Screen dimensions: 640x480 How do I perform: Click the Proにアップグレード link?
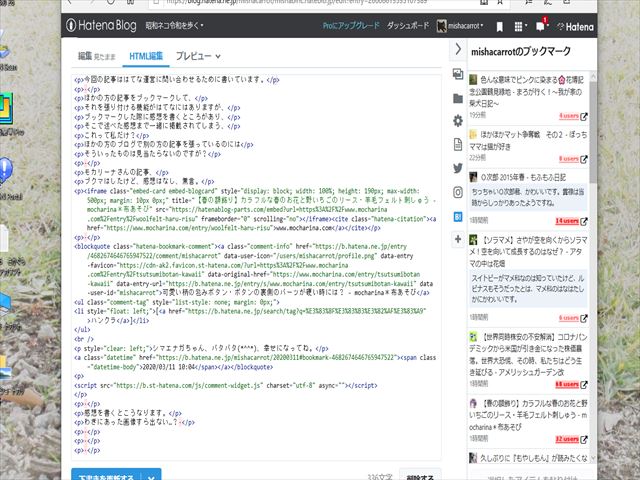point(351,26)
